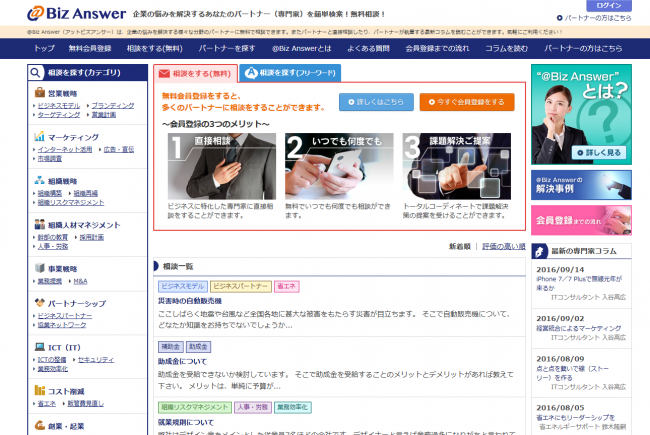Viewport: 650px width, 435px height.
Task: Switch to the 相談を探す(フリーワード) tab
Action: pos(290,73)
